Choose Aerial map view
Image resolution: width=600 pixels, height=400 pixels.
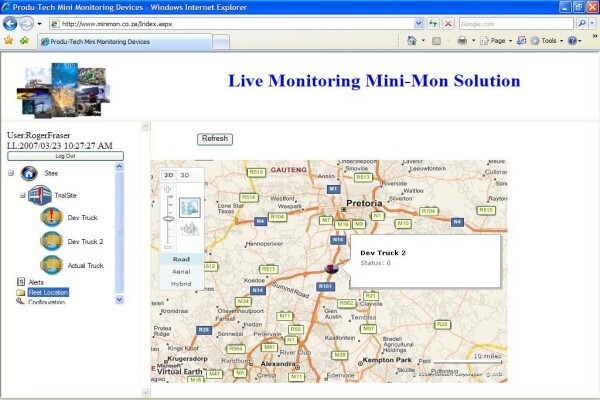click(x=181, y=271)
